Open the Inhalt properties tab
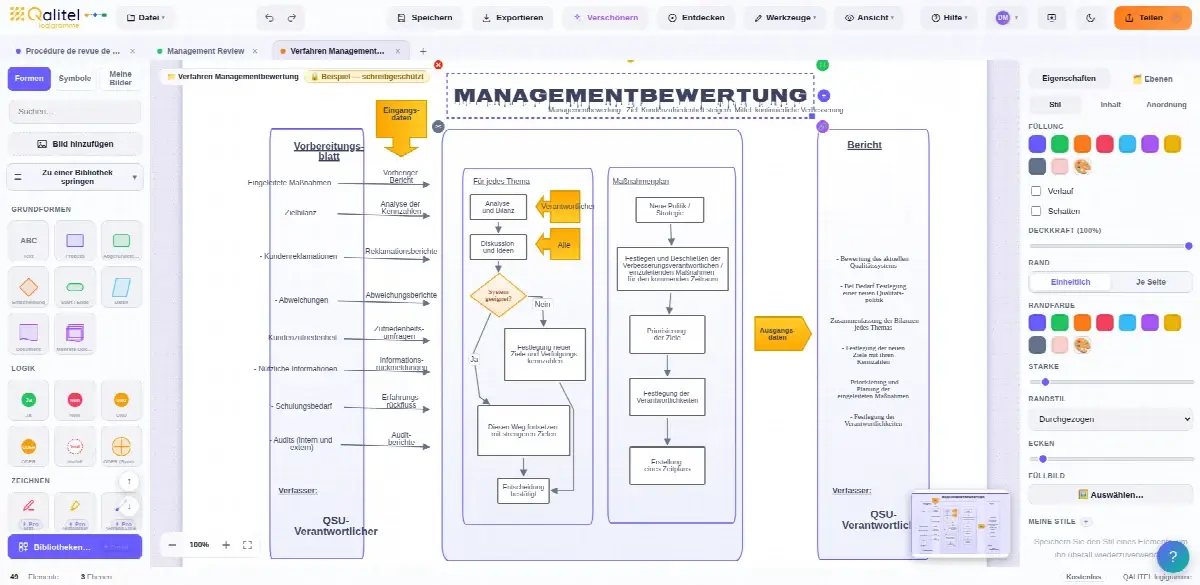This screenshot has height=585, width=1200. [1111, 104]
